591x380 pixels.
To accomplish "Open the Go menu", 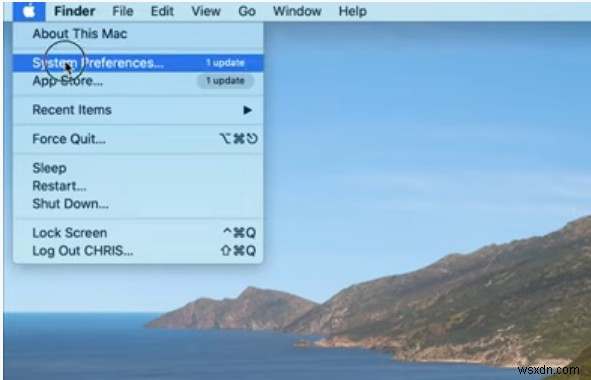I will [x=247, y=11].
